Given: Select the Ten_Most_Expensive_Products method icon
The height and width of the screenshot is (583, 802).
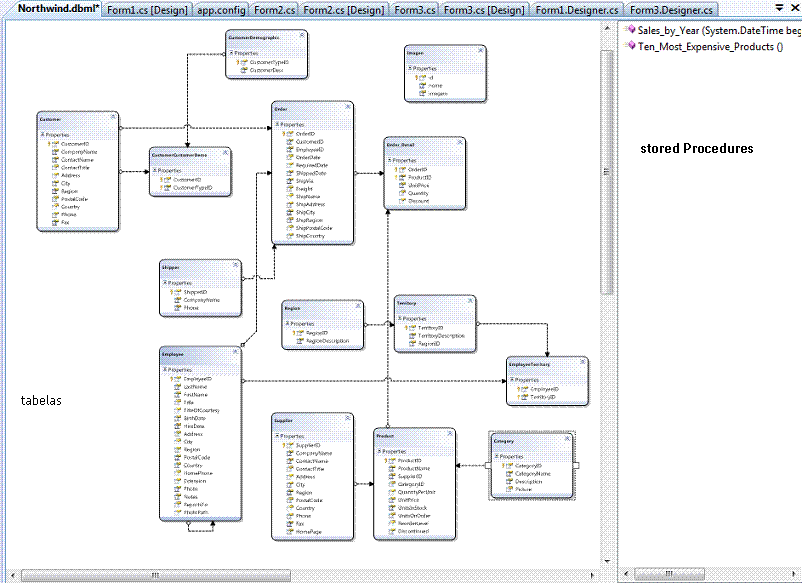Looking at the screenshot, I should (x=631, y=46).
